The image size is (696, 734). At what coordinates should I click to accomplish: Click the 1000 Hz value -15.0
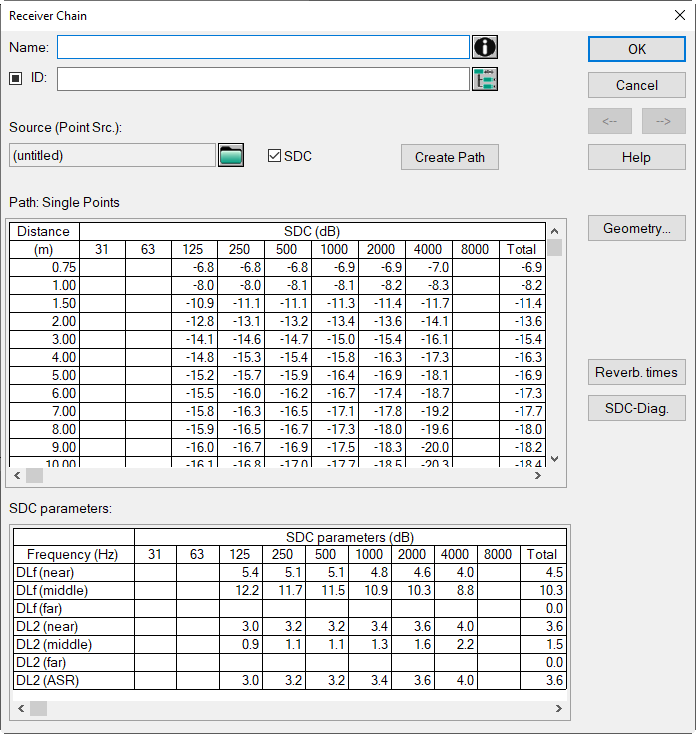(x=335, y=339)
